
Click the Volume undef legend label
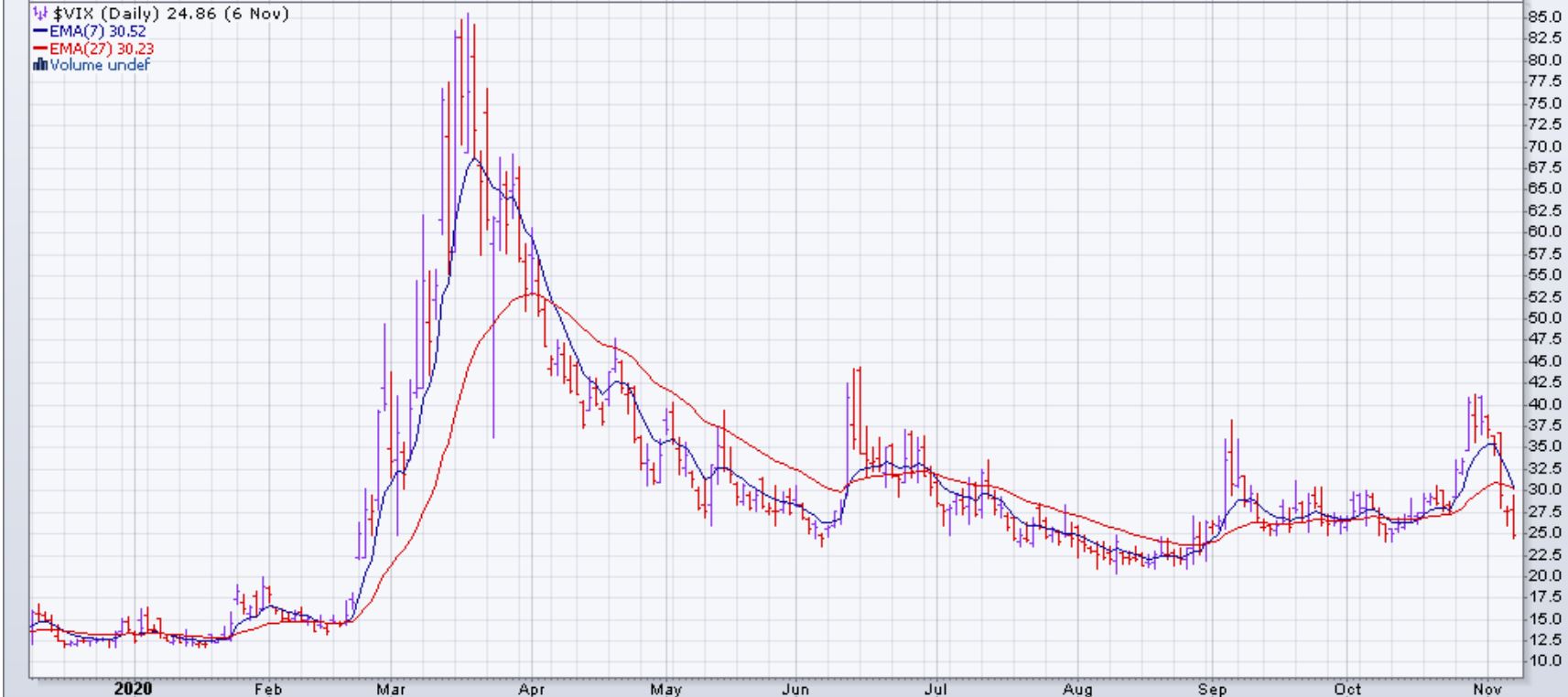[x=98, y=65]
